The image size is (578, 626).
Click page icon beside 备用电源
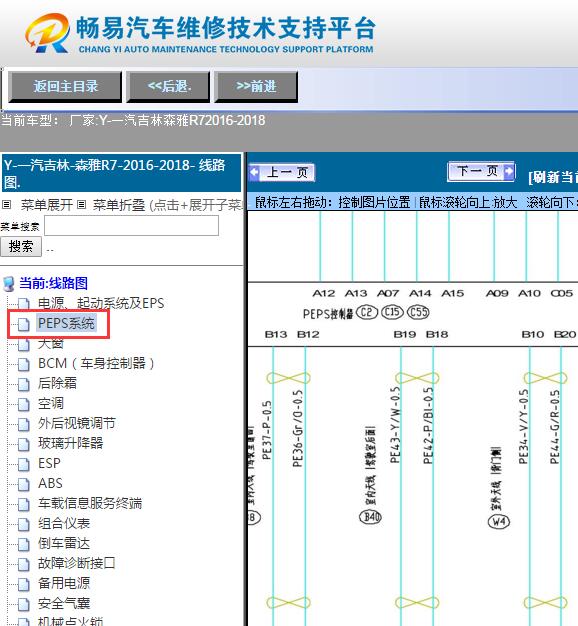24,584
